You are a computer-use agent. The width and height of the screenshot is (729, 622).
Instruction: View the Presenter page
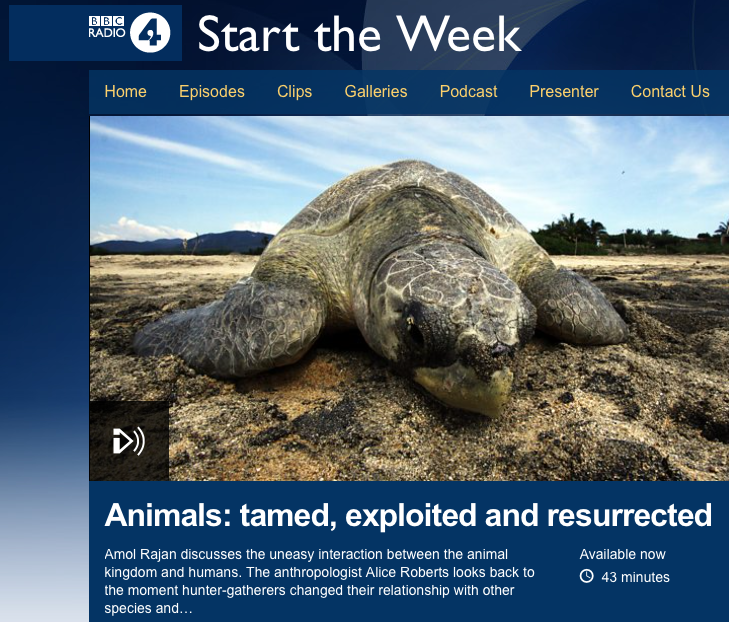coord(563,92)
